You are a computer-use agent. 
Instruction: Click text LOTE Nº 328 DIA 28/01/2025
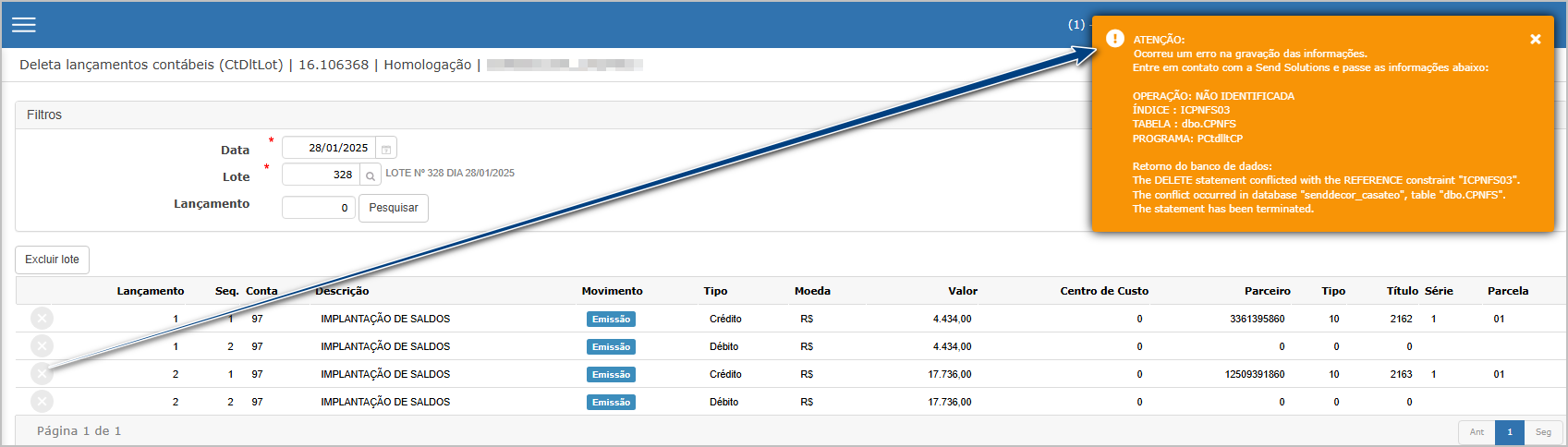tap(450, 173)
